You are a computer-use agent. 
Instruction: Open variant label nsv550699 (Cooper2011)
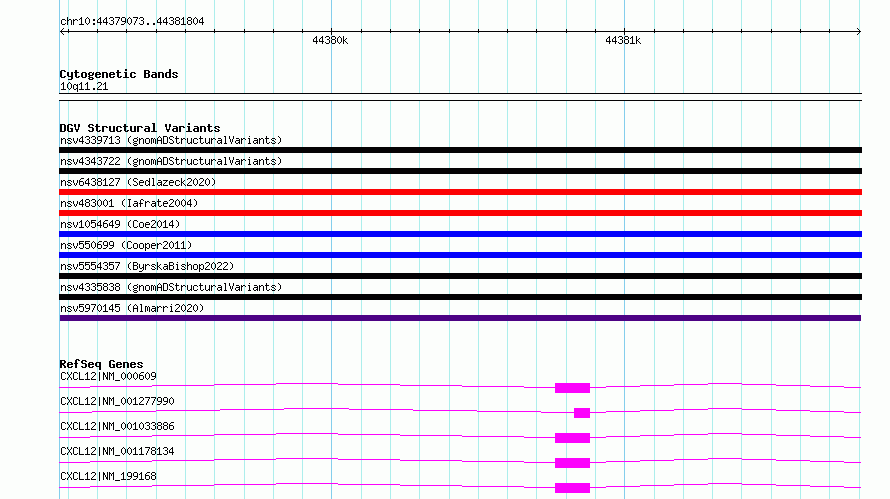[x=126, y=245]
